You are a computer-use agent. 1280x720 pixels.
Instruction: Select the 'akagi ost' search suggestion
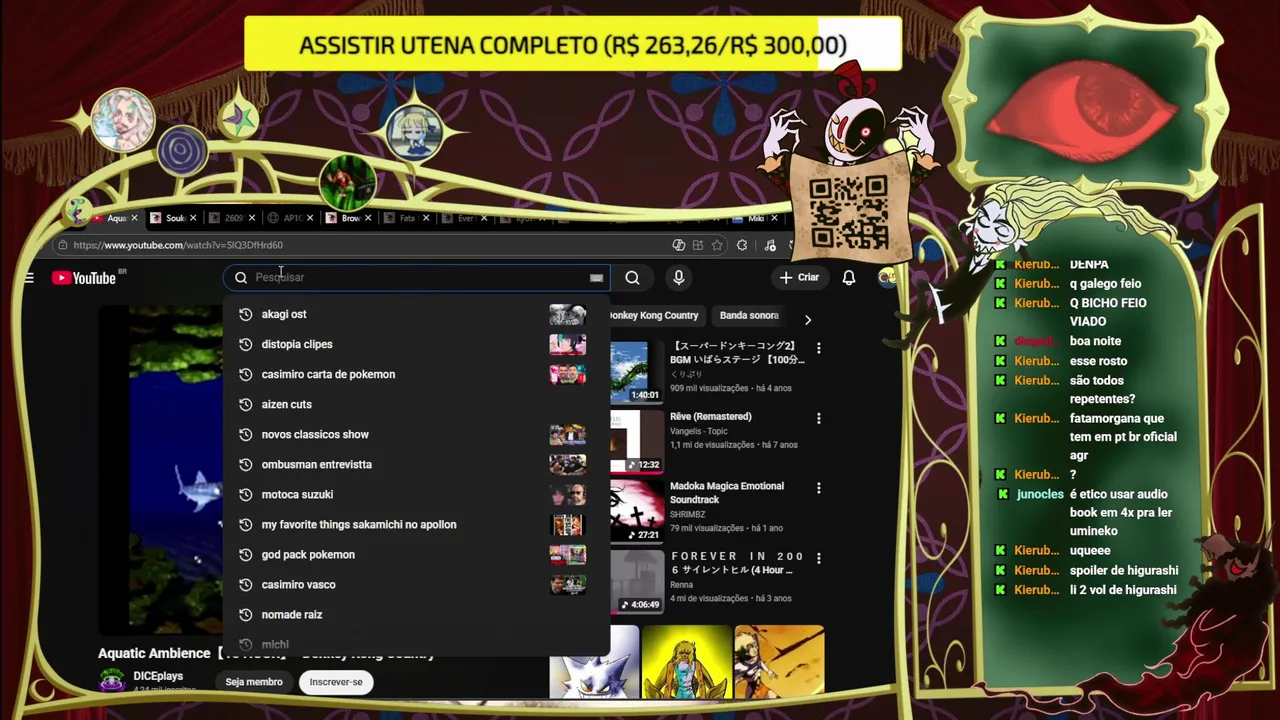[415, 314]
